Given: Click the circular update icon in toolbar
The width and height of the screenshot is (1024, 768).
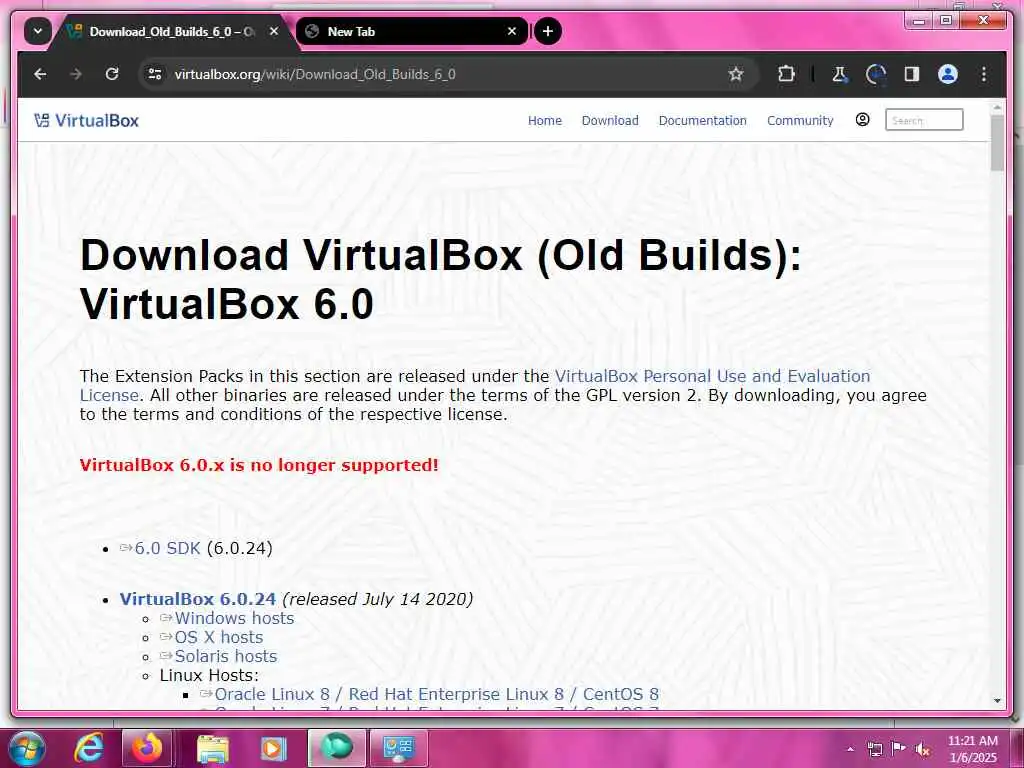Looking at the screenshot, I should (875, 74).
